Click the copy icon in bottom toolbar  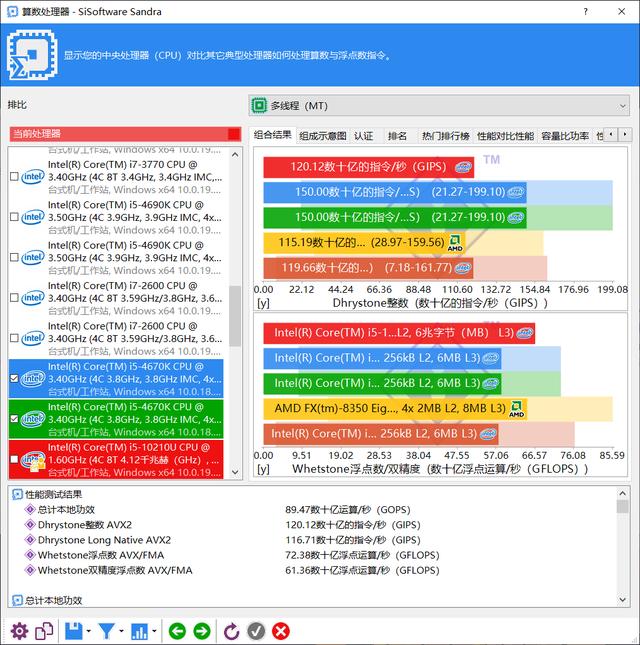click(x=44, y=631)
